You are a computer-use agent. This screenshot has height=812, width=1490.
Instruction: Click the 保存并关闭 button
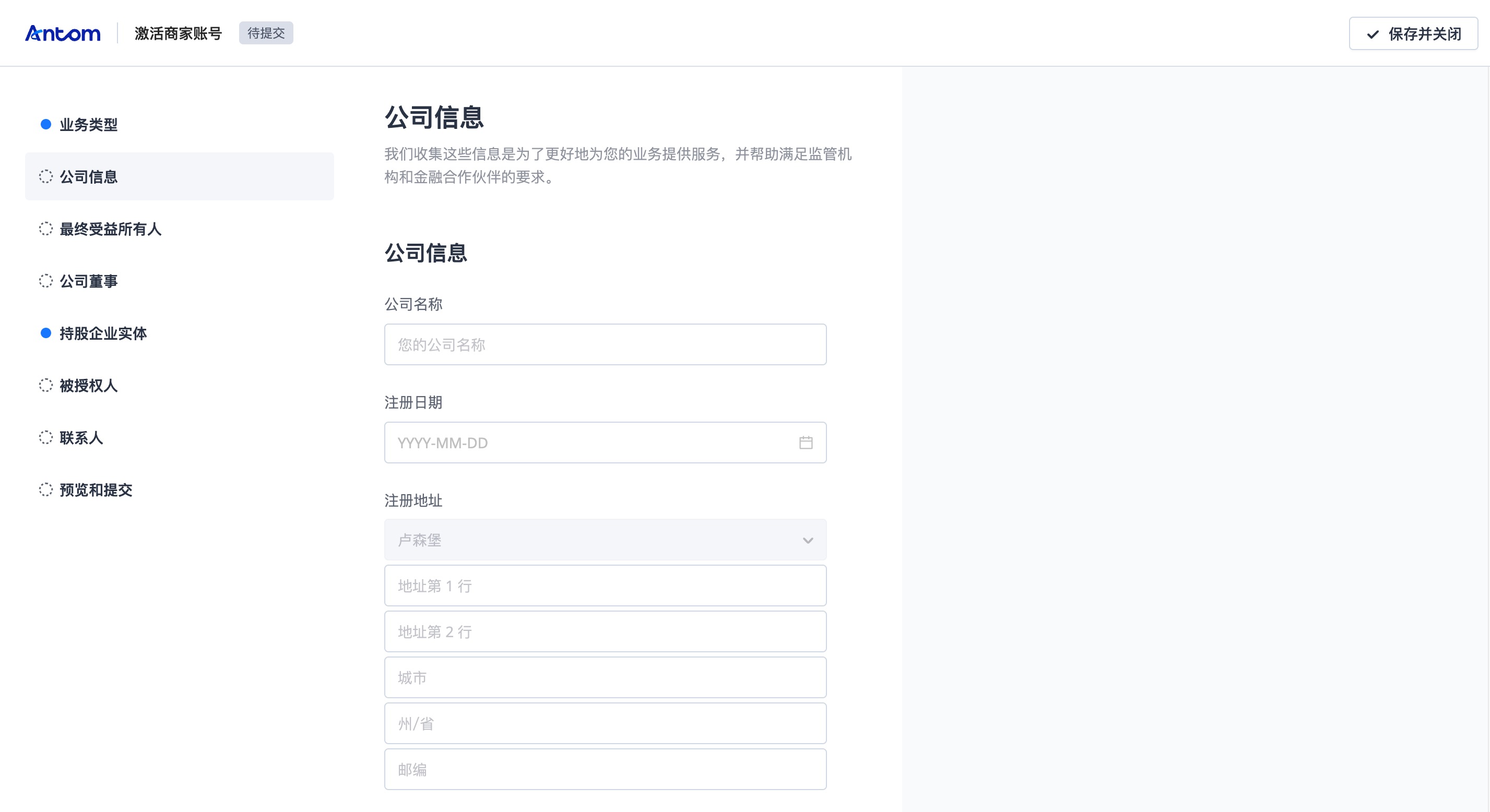[1413, 33]
